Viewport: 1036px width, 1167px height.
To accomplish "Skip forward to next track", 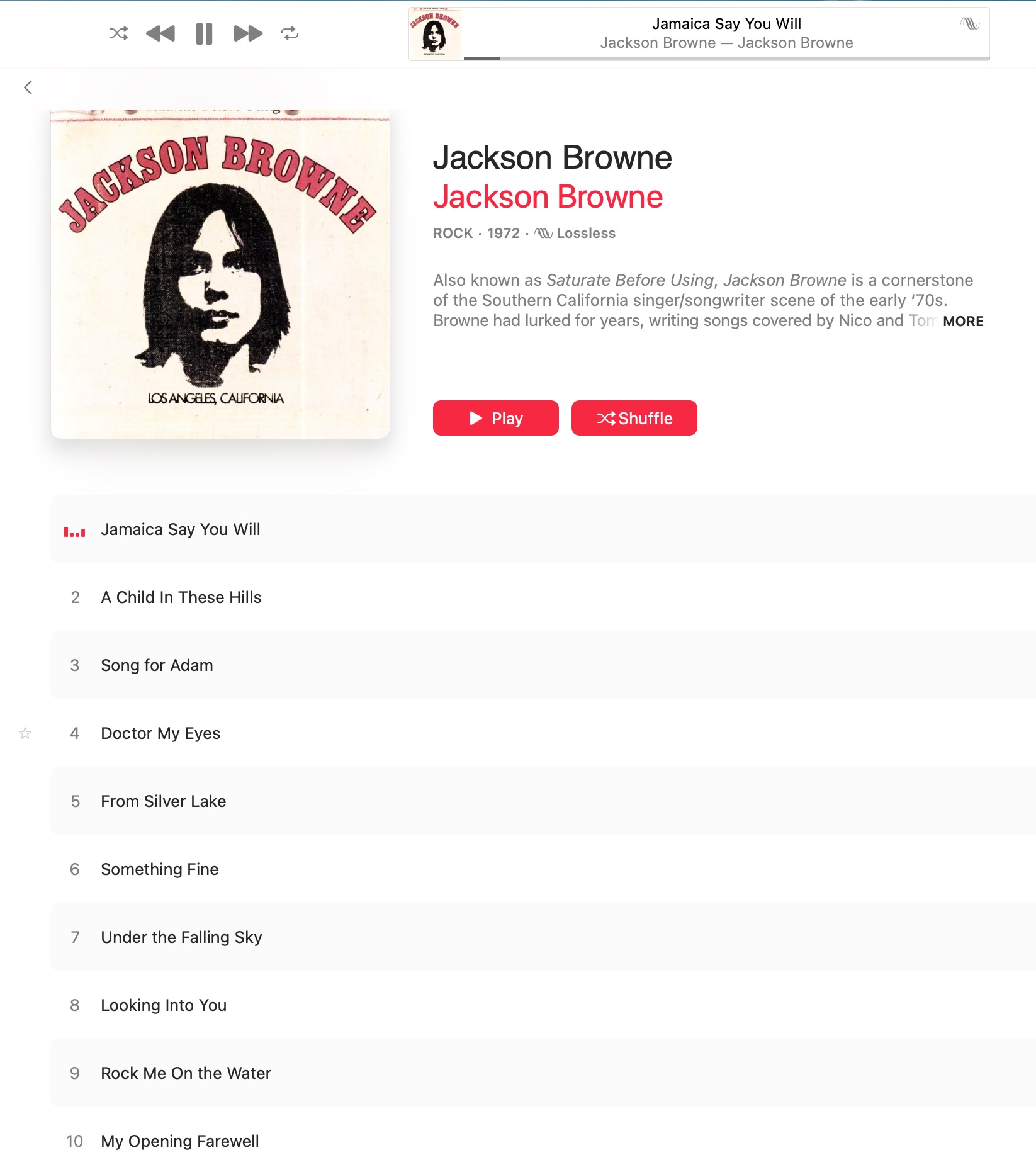I will [x=248, y=33].
